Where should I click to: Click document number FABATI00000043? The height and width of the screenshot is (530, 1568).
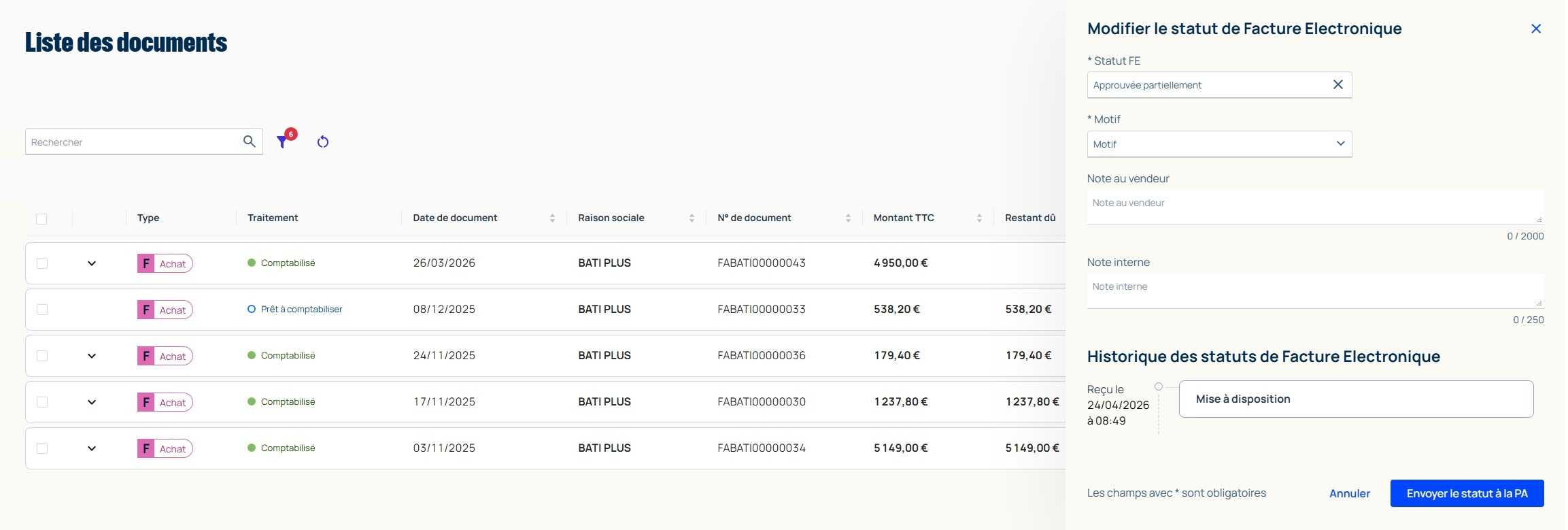[762, 263]
